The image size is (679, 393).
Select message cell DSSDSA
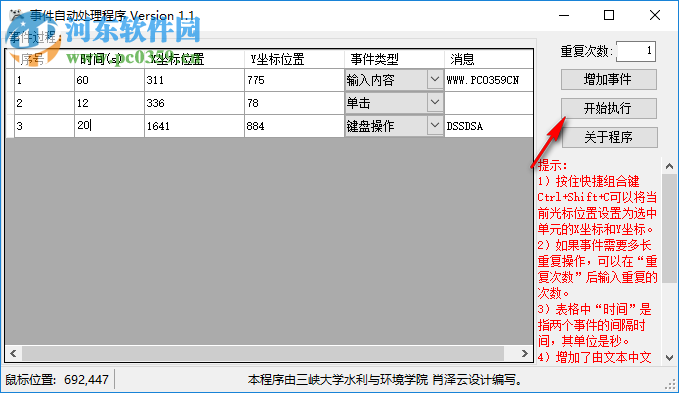pos(489,126)
